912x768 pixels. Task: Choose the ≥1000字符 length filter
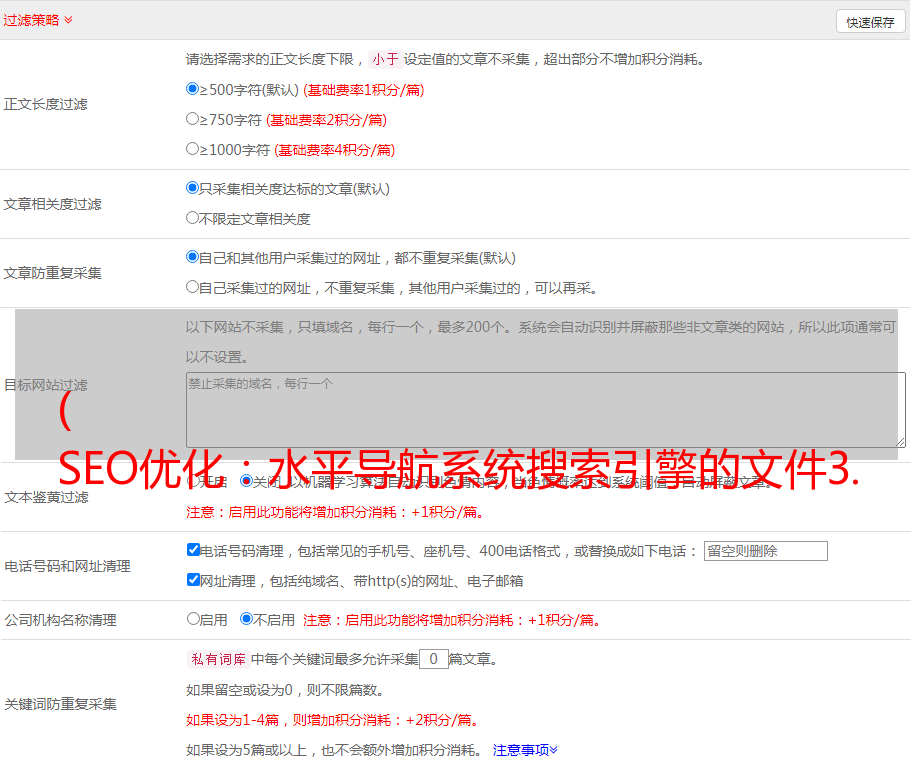click(193, 149)
